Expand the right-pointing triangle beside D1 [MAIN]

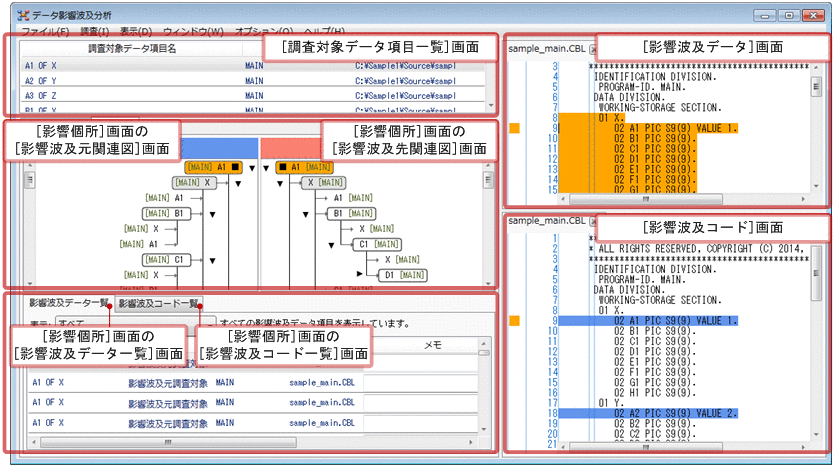pos(359,274)
